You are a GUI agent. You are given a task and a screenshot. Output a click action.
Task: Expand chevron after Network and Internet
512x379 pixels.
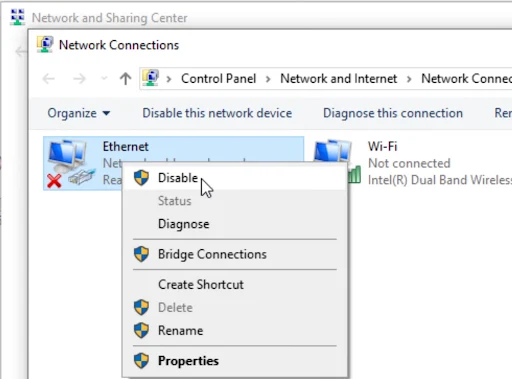click(x=409, y=79)
